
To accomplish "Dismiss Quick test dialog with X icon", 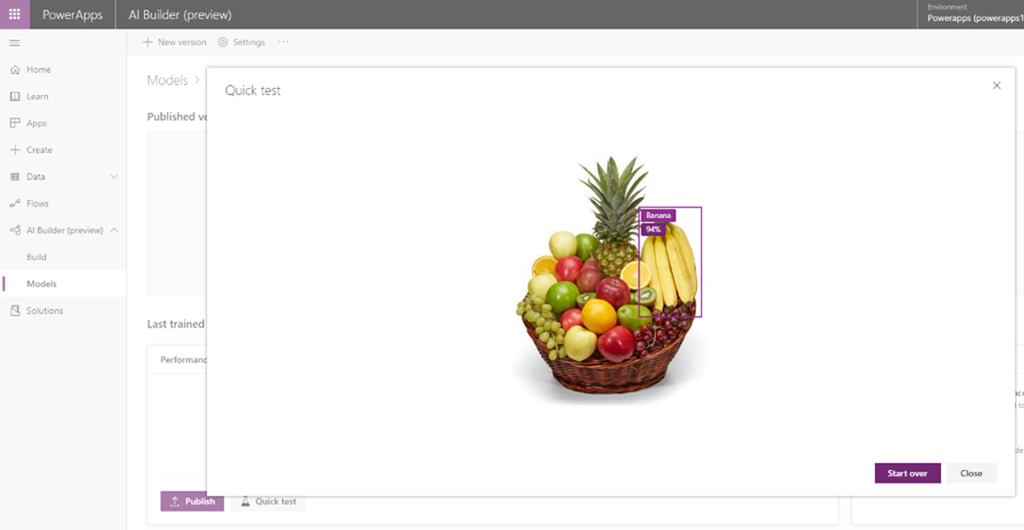I will pos(997,86).
